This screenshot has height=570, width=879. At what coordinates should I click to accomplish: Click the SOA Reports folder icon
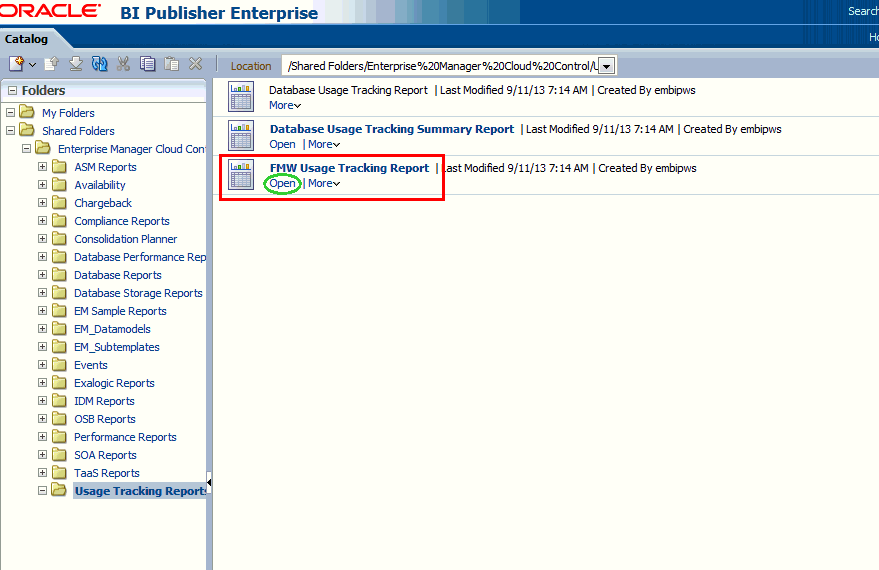point(59,455)
